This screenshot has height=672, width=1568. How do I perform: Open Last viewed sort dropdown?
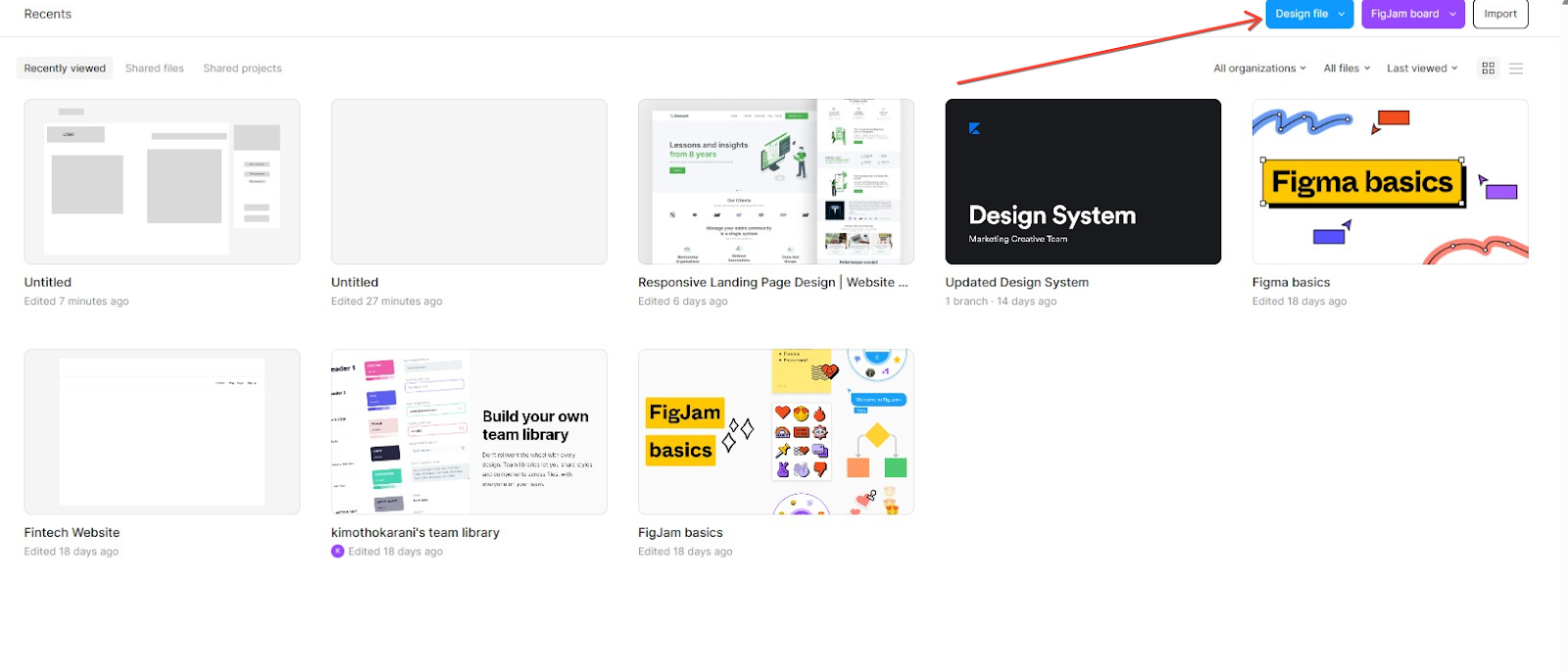click(1422, 69)
